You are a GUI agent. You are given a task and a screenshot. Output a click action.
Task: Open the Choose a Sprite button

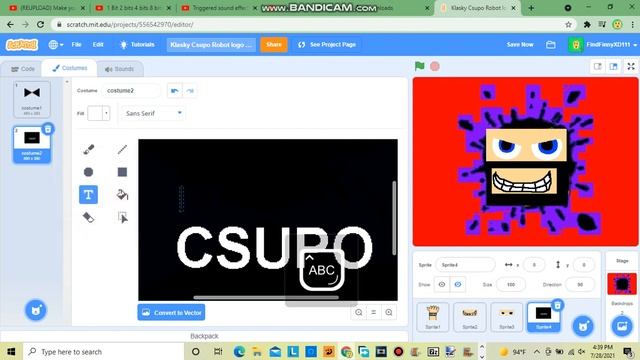(583, 326)
